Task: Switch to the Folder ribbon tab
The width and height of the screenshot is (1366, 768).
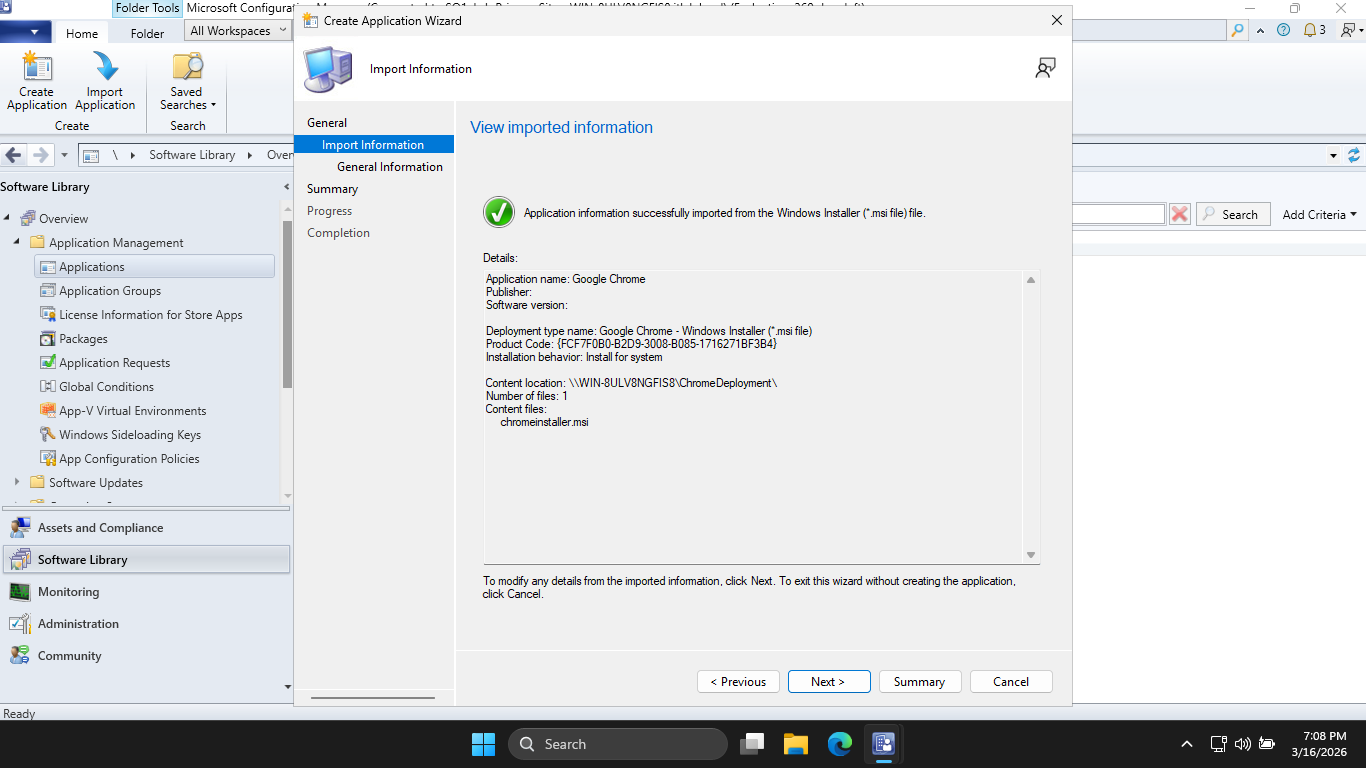Action: coord(147,33)
